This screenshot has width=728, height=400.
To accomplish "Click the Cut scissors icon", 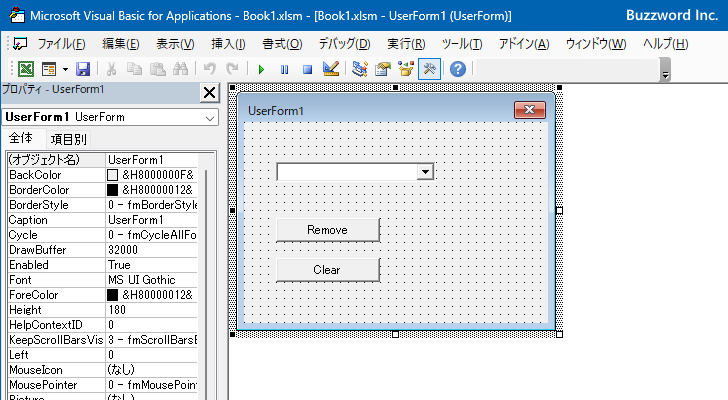I will 111,69.
